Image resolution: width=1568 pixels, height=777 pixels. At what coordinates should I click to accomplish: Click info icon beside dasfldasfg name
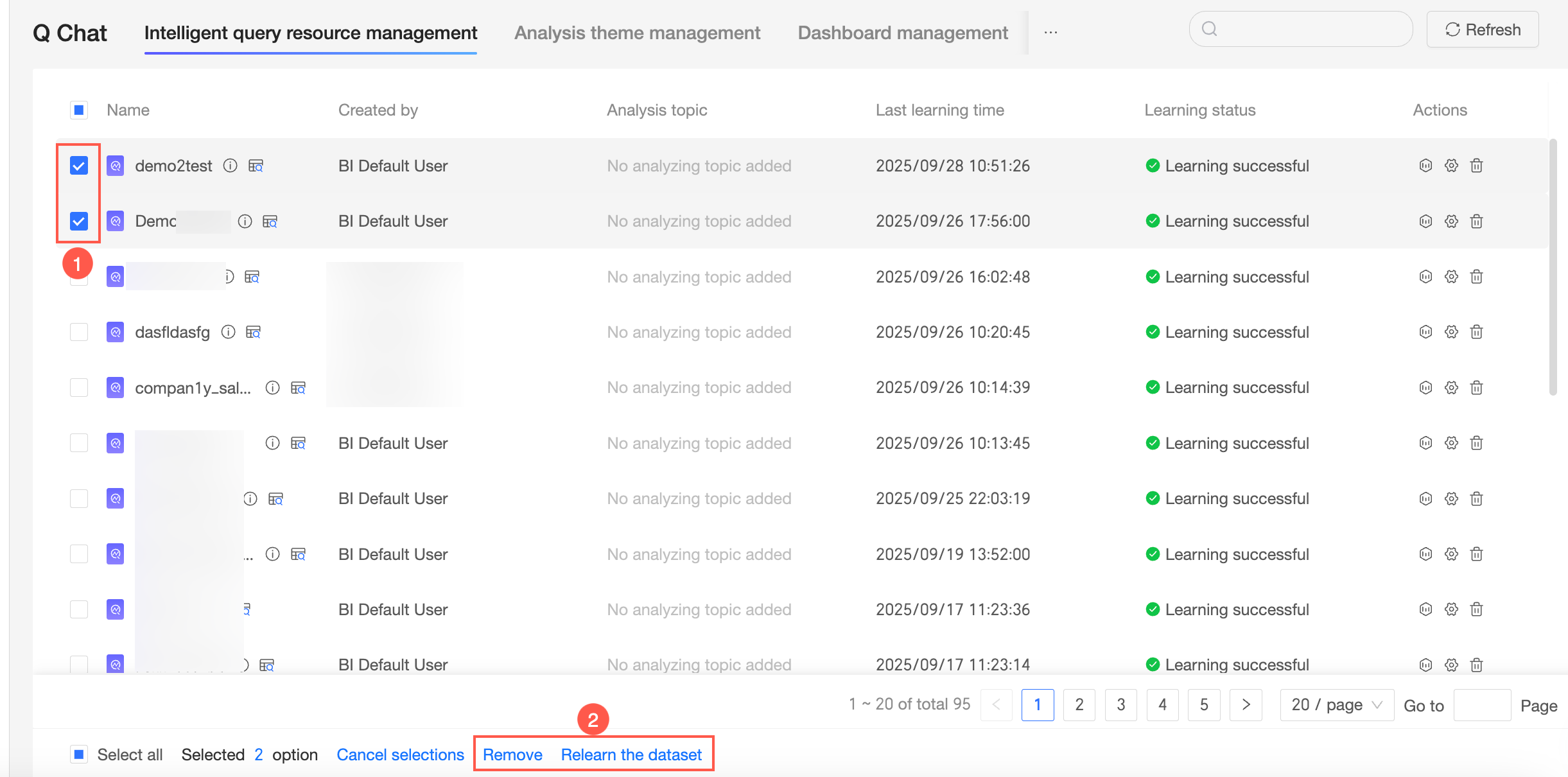click(229, 332)
